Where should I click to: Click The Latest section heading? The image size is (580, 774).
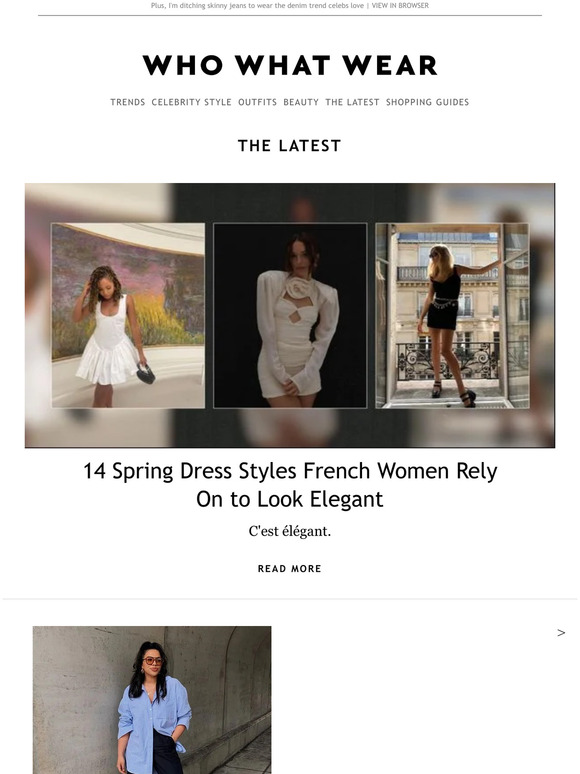290,146
